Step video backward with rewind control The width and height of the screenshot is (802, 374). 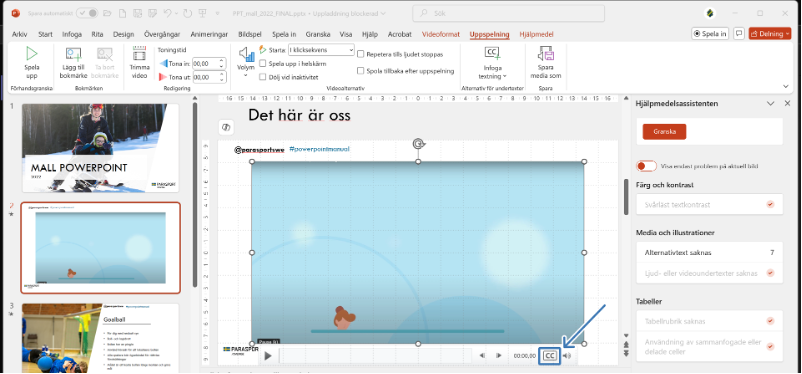482,356
